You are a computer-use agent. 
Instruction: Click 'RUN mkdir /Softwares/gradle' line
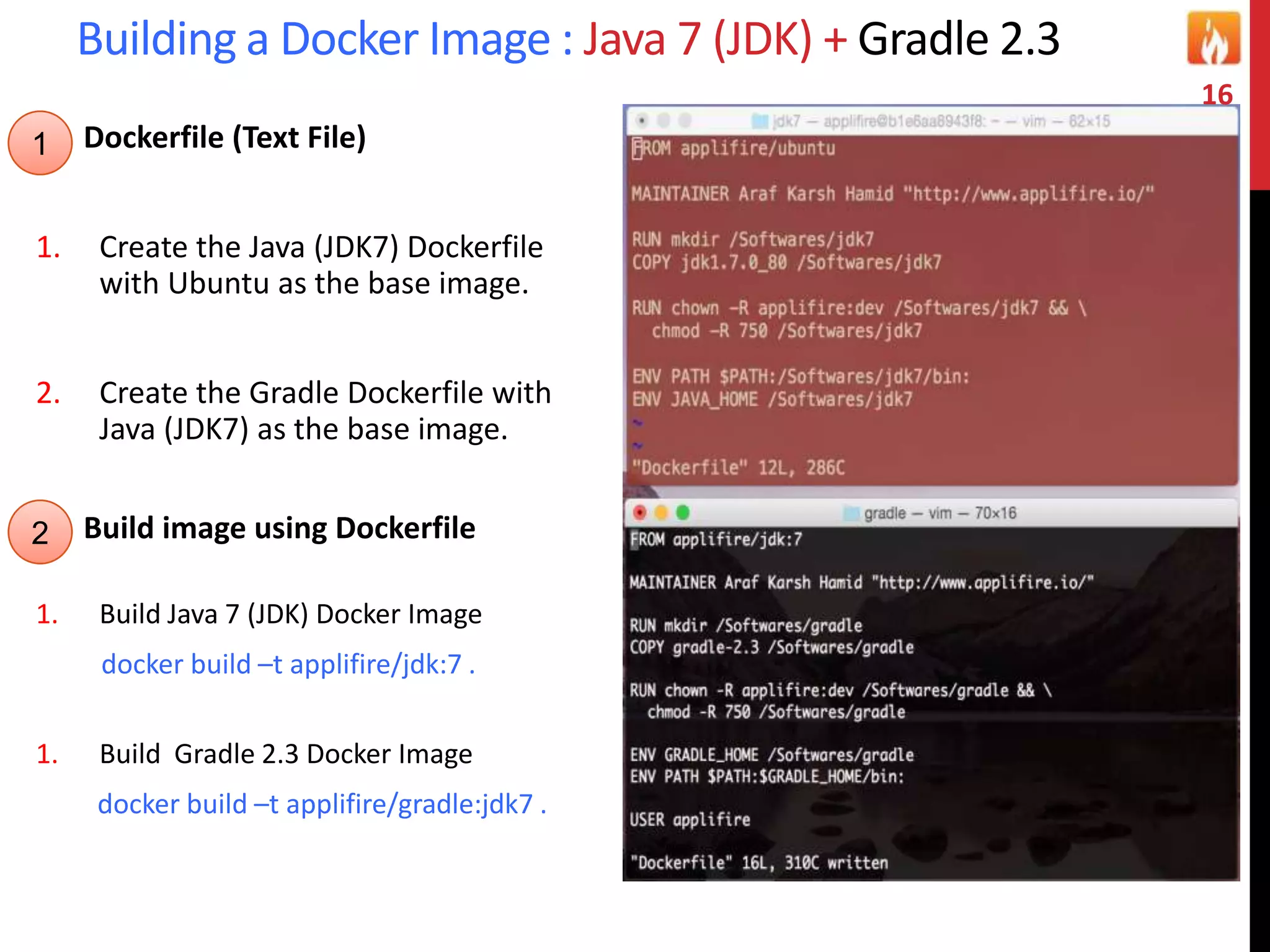click(x=746, y=625)
